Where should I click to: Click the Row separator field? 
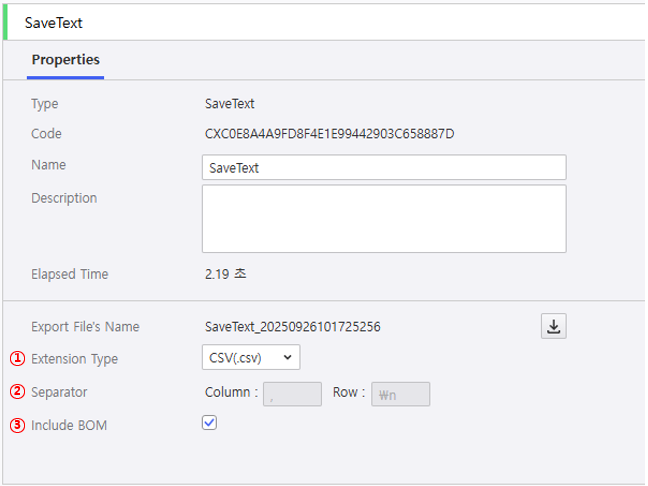400,394
